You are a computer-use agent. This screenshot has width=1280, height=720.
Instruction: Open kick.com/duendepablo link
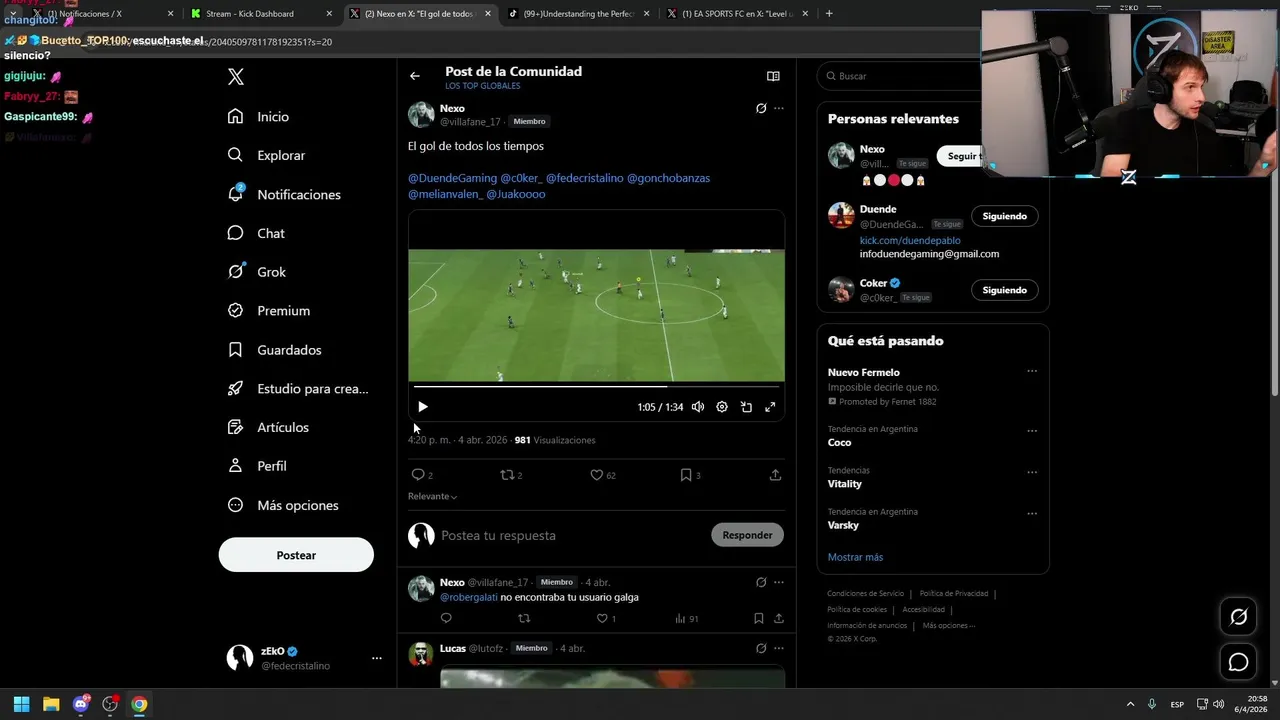point(909,241)
